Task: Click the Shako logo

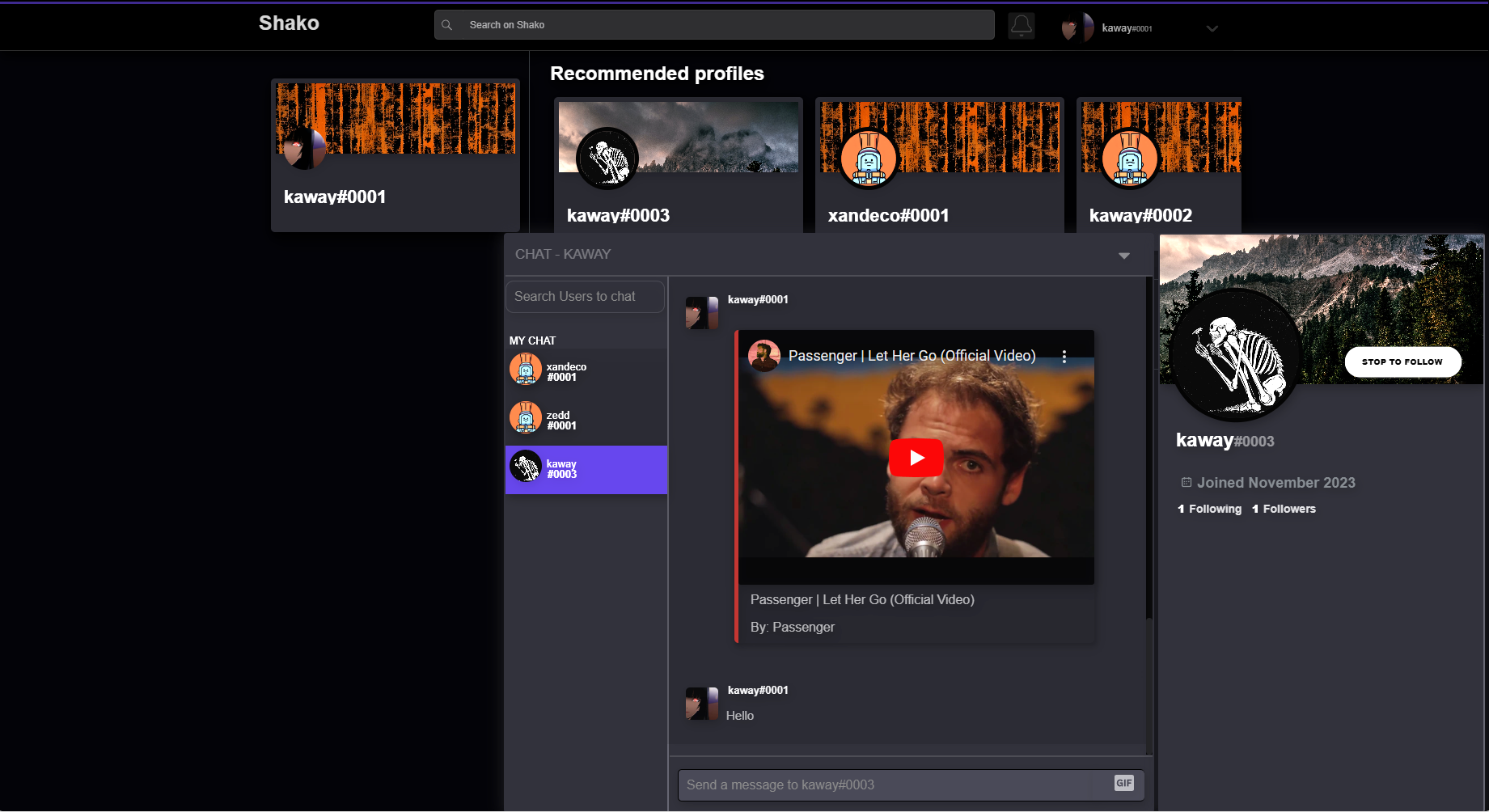Action: click(289, 23)
